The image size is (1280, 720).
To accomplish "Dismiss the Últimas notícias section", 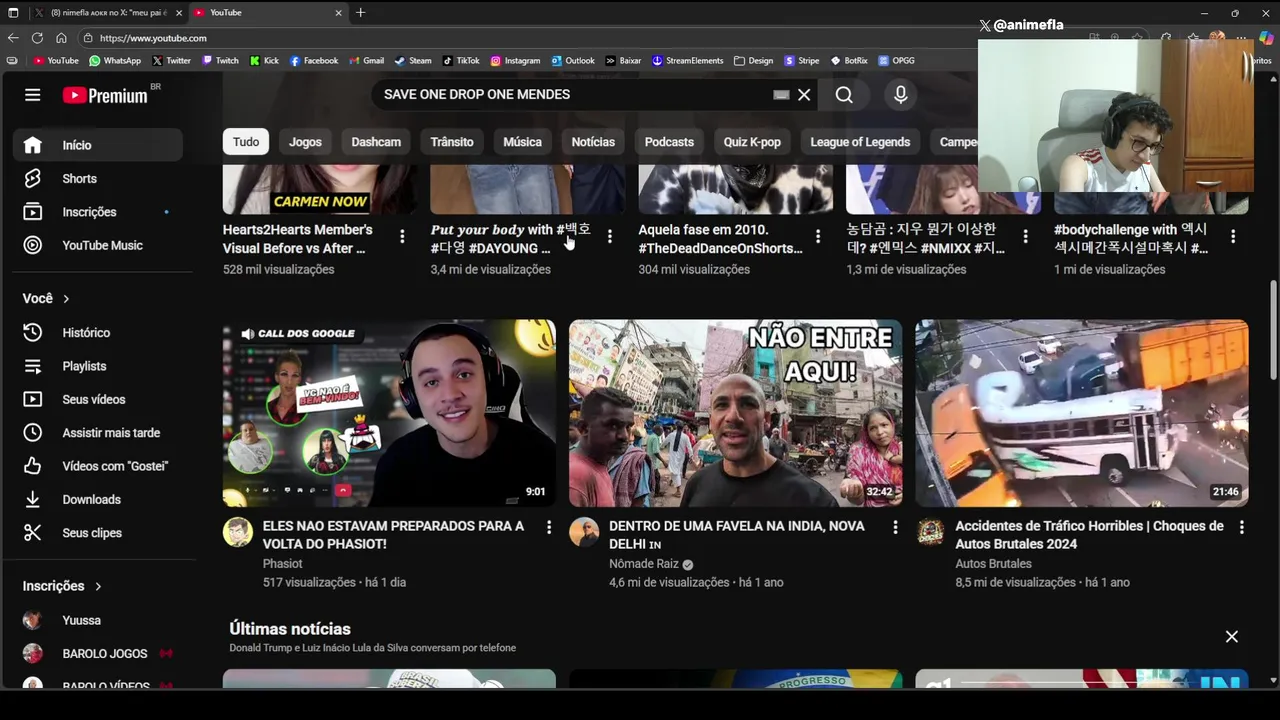I will tap(1232, 637).
